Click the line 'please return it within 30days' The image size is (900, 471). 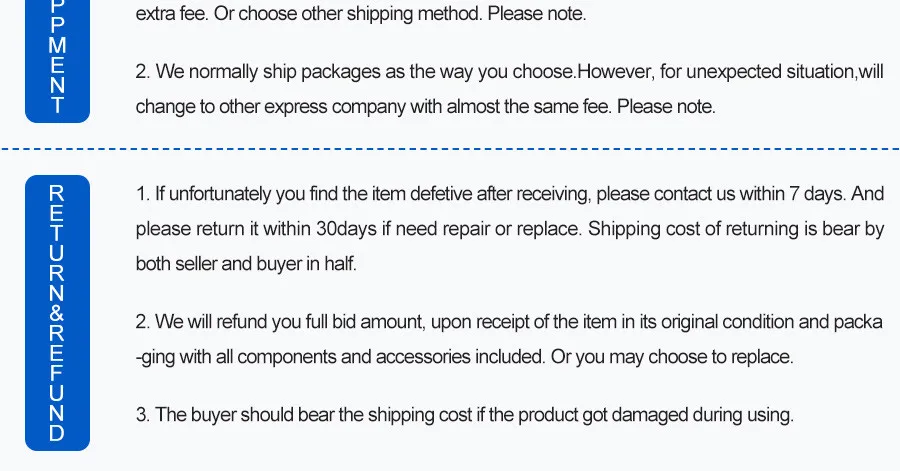[510, 229]
